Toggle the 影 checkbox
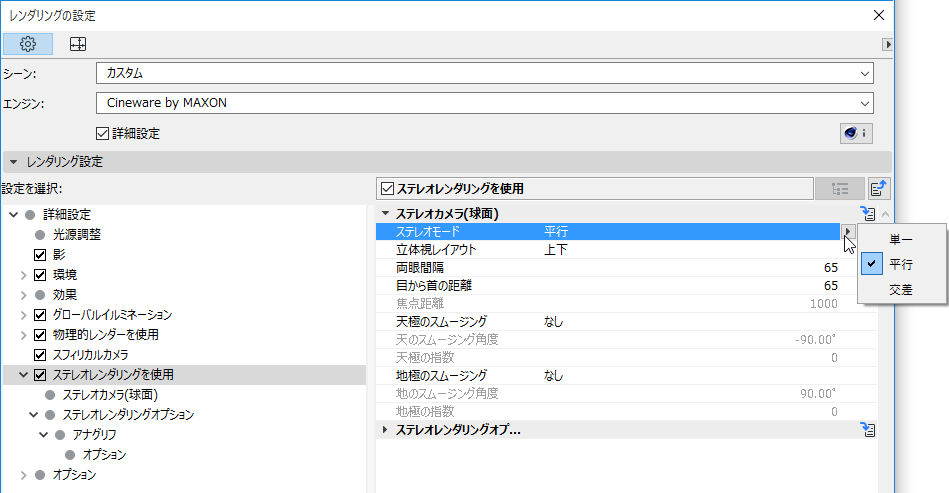Viewport: 949px width, 493px height. [40, 255]
